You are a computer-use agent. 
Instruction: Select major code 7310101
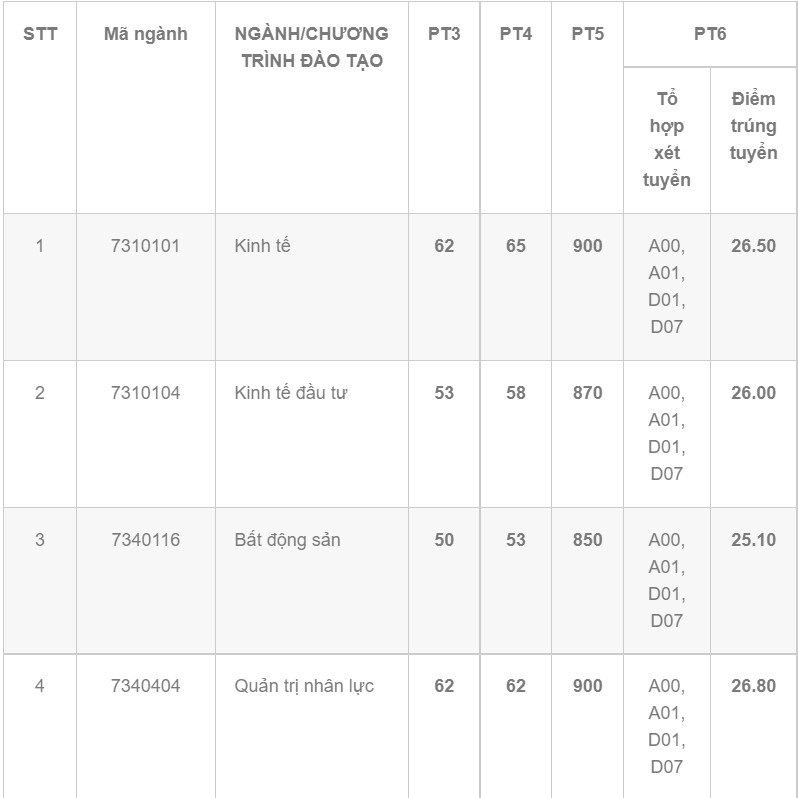[x=145, y=246]
